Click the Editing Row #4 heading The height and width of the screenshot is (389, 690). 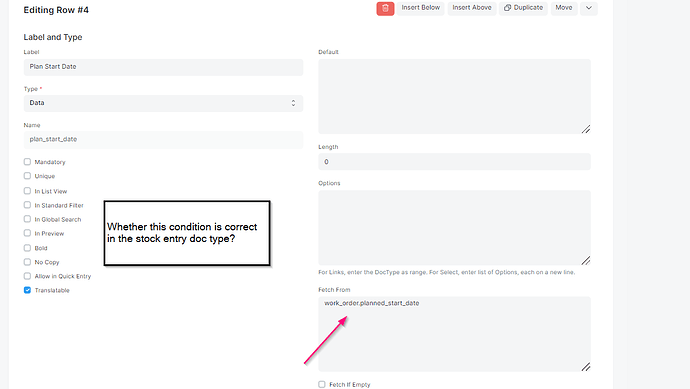(x=56, y=10)
